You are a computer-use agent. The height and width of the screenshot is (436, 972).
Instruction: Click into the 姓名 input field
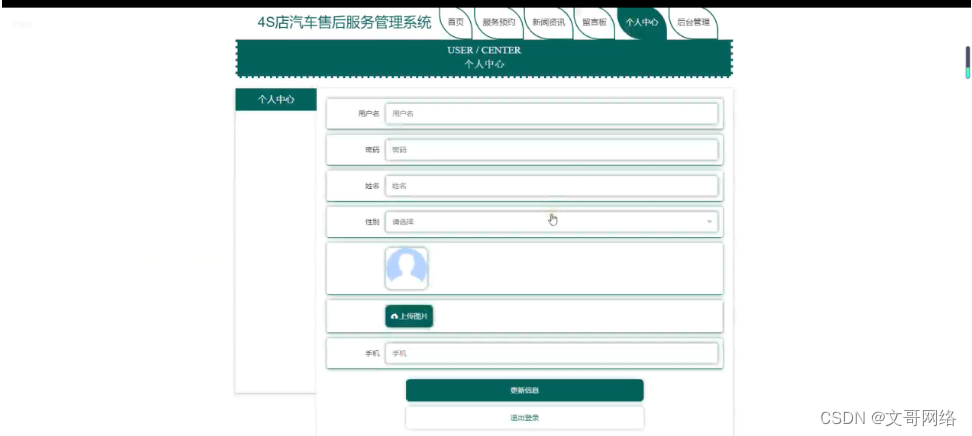coord(551,185)
